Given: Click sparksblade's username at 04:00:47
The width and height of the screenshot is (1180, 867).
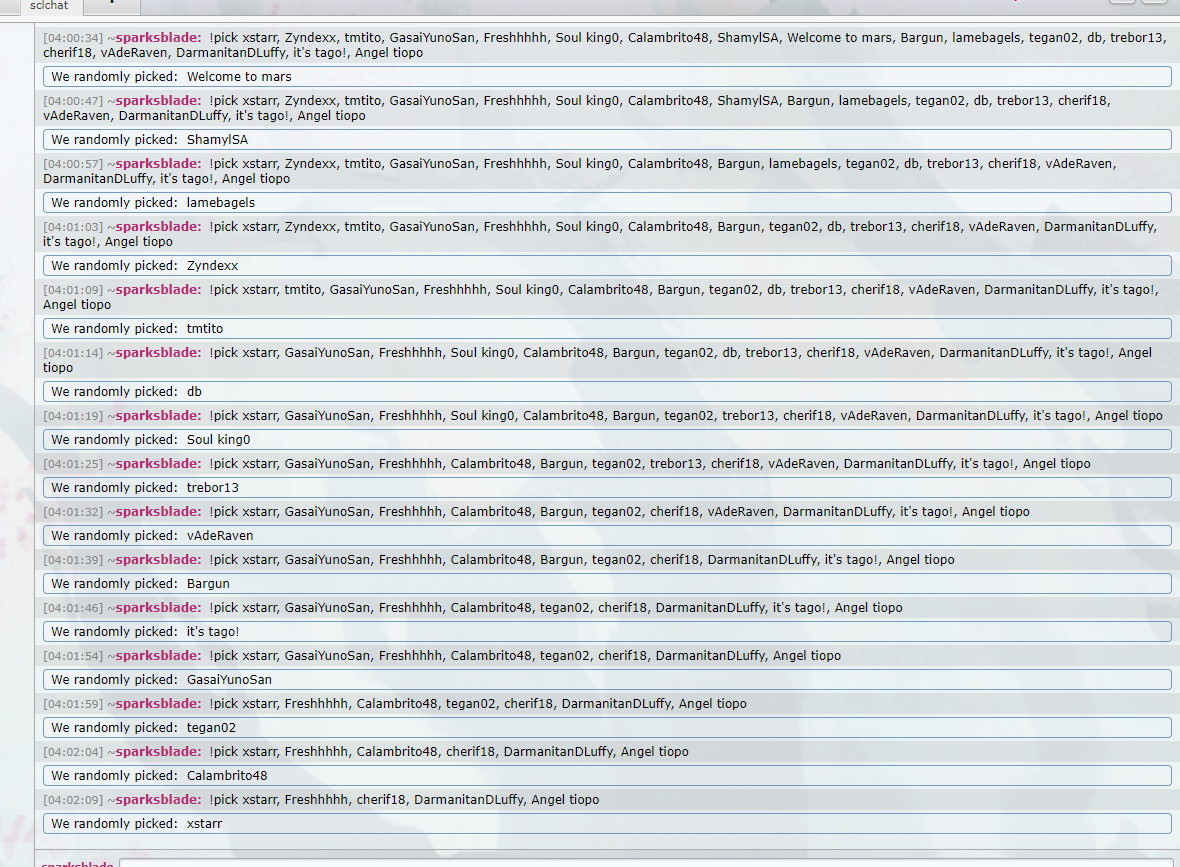Looking at the screenshot, I should click(x=158, y=101).
